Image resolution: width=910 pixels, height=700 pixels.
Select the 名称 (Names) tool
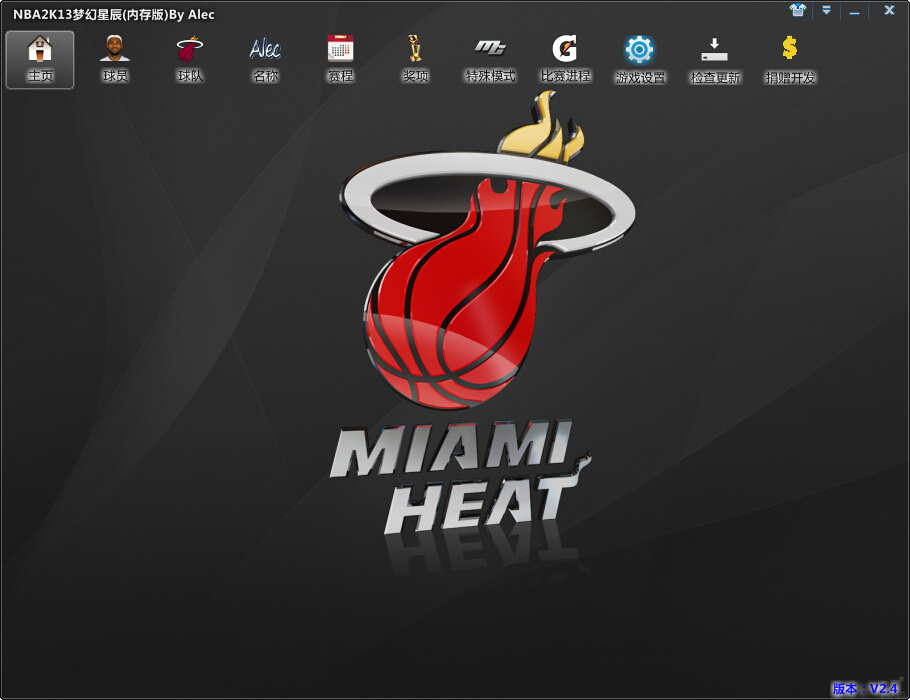pos(265,57)
